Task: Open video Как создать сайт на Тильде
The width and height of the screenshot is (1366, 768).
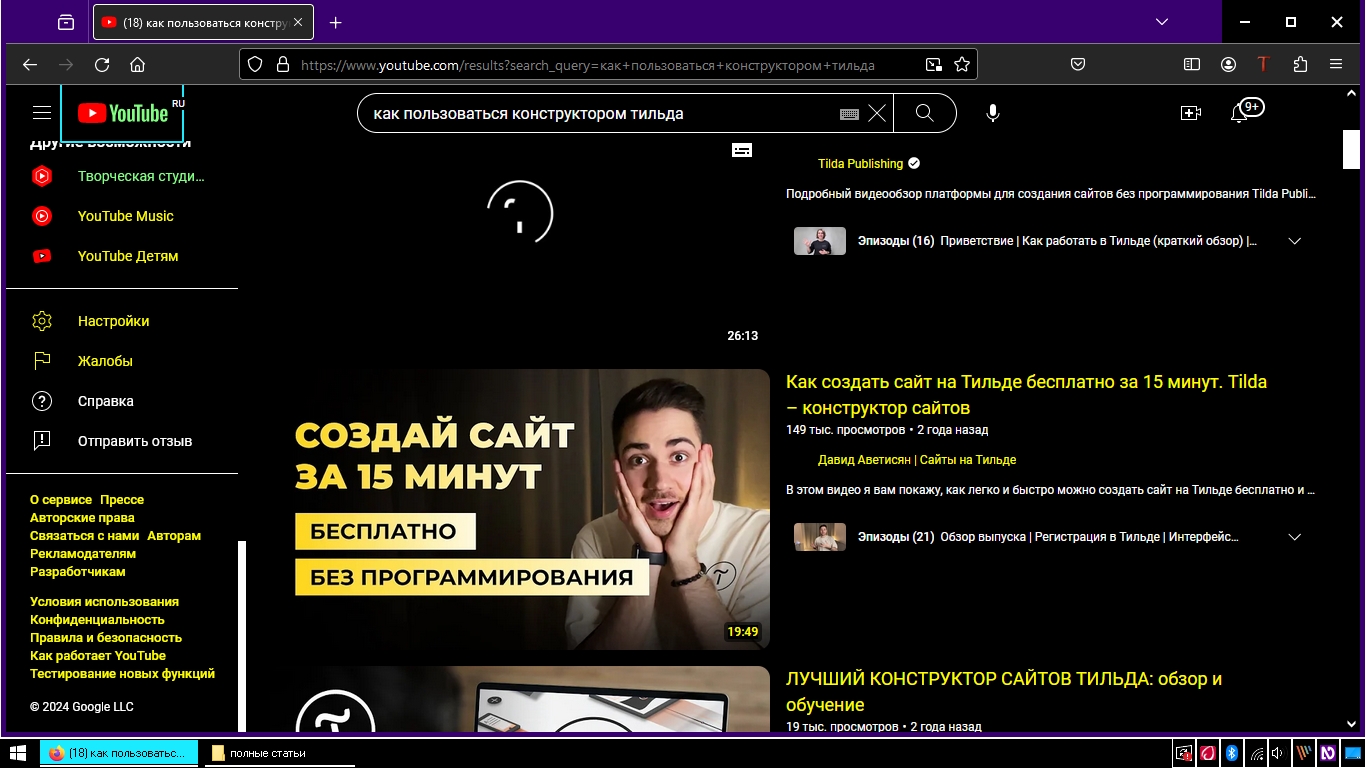Action: 1026,394
